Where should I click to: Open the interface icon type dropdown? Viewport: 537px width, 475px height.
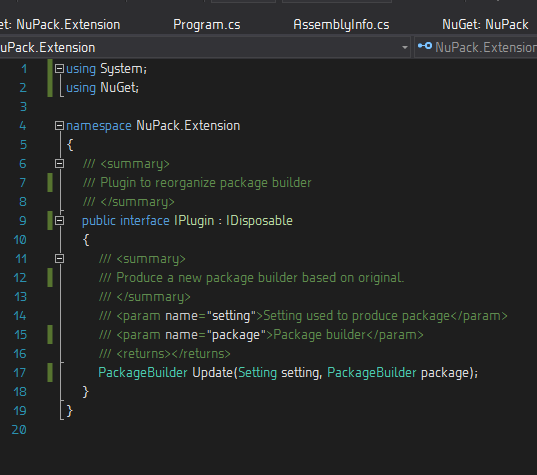(x=476, y=47)
